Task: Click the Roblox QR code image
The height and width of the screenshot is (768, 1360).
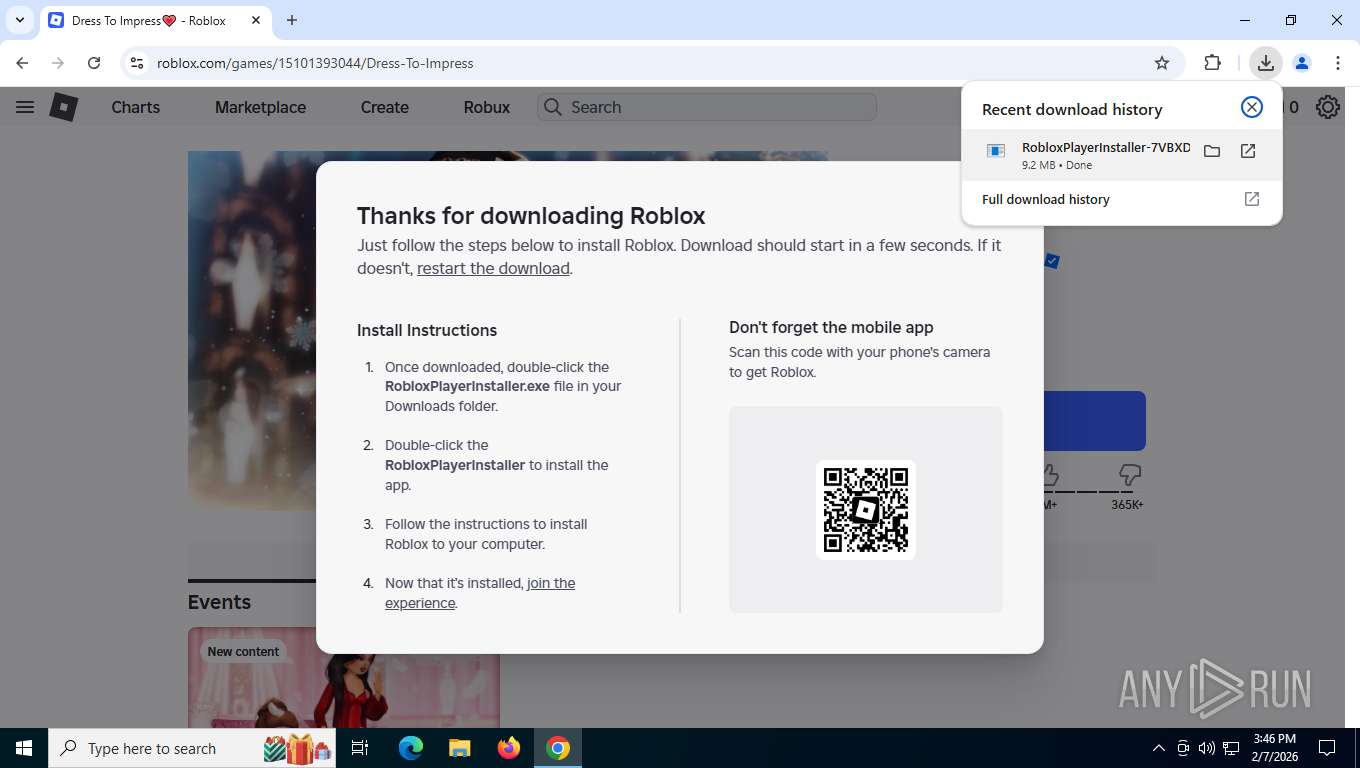Action: click(866, 509)
